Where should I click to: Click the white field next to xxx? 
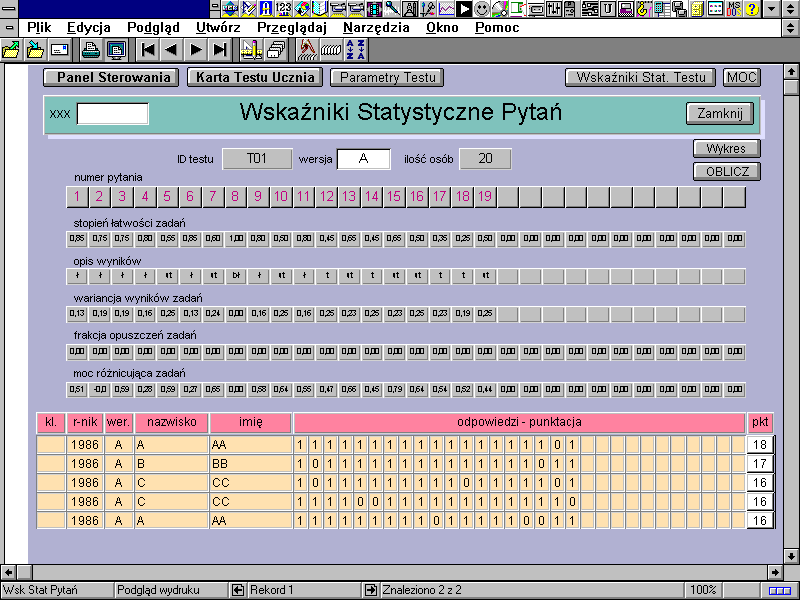(112, 114)
